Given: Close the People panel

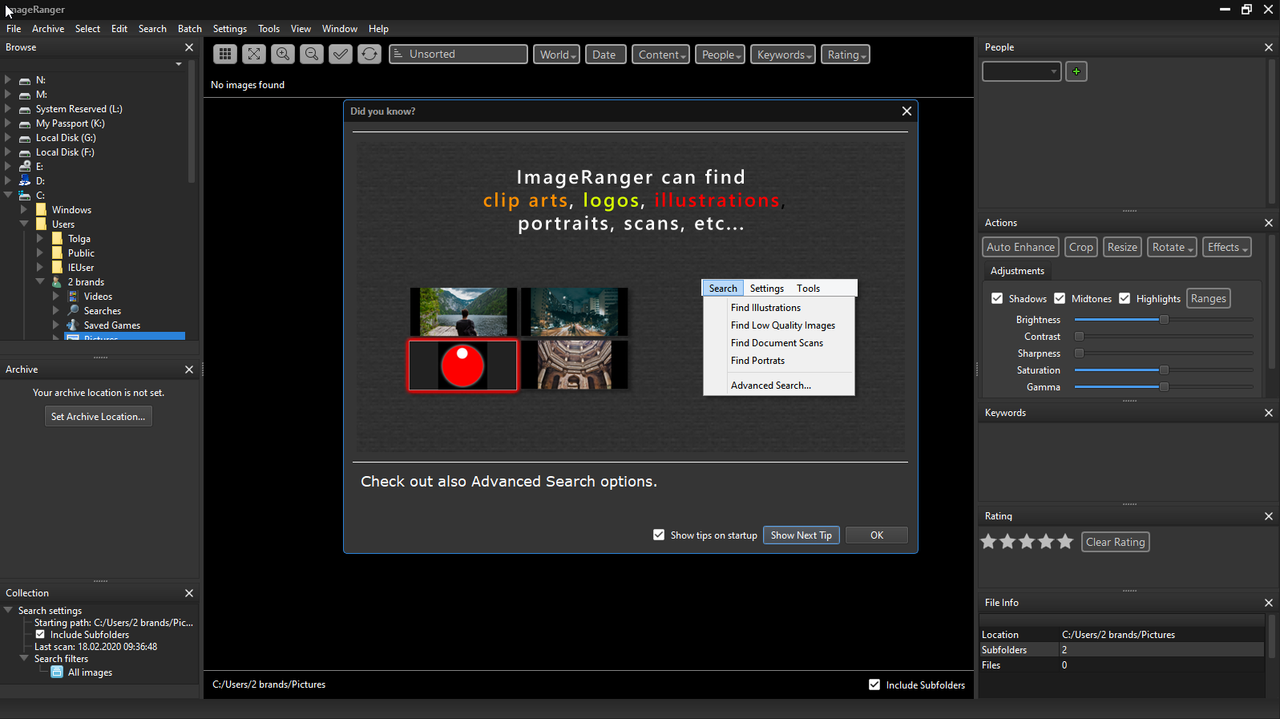Looking at the screenshot, I should coord(1269,47).
